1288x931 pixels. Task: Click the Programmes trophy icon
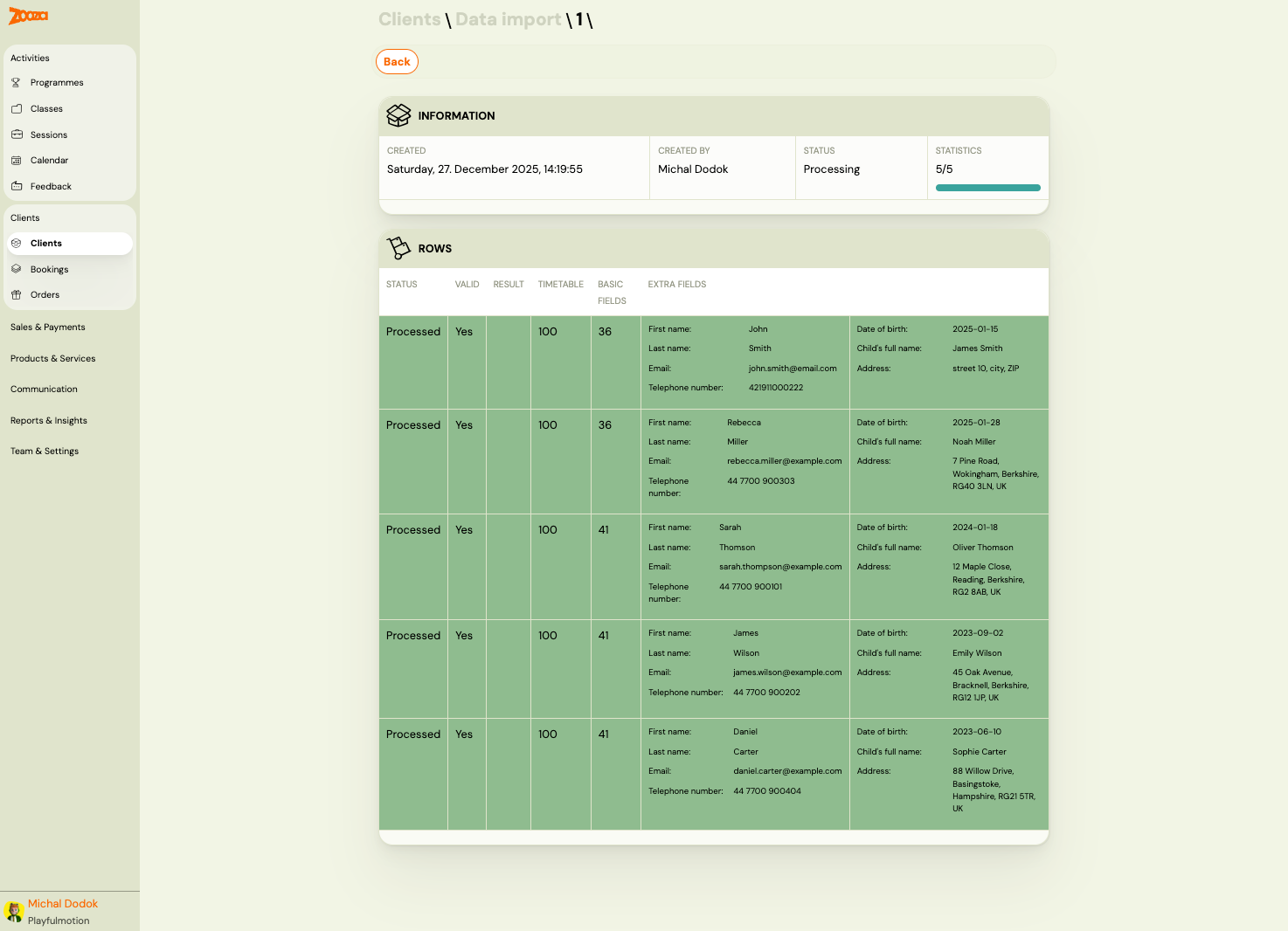click(16, 83)
